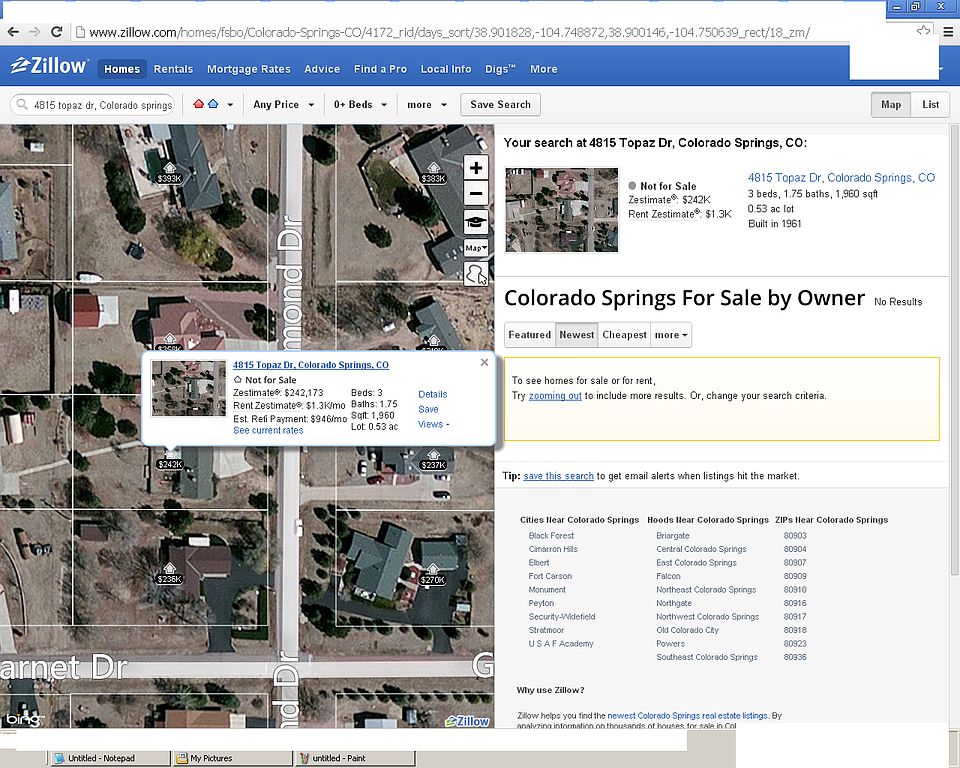Expand the more filters dropdown
Viewport: 960px width, 768px height.
pyautogui.click(x=427, y=105)
